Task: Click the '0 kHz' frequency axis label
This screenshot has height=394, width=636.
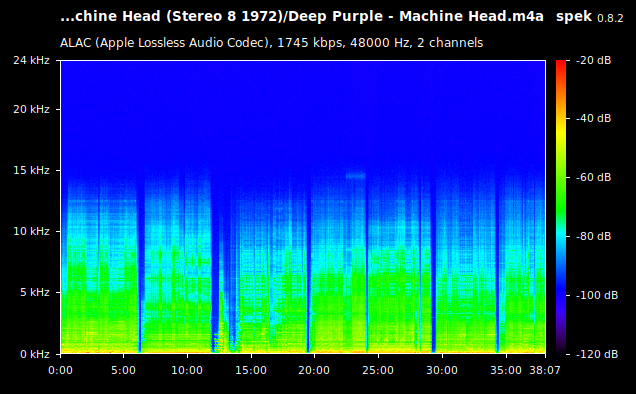Action: 34,354
